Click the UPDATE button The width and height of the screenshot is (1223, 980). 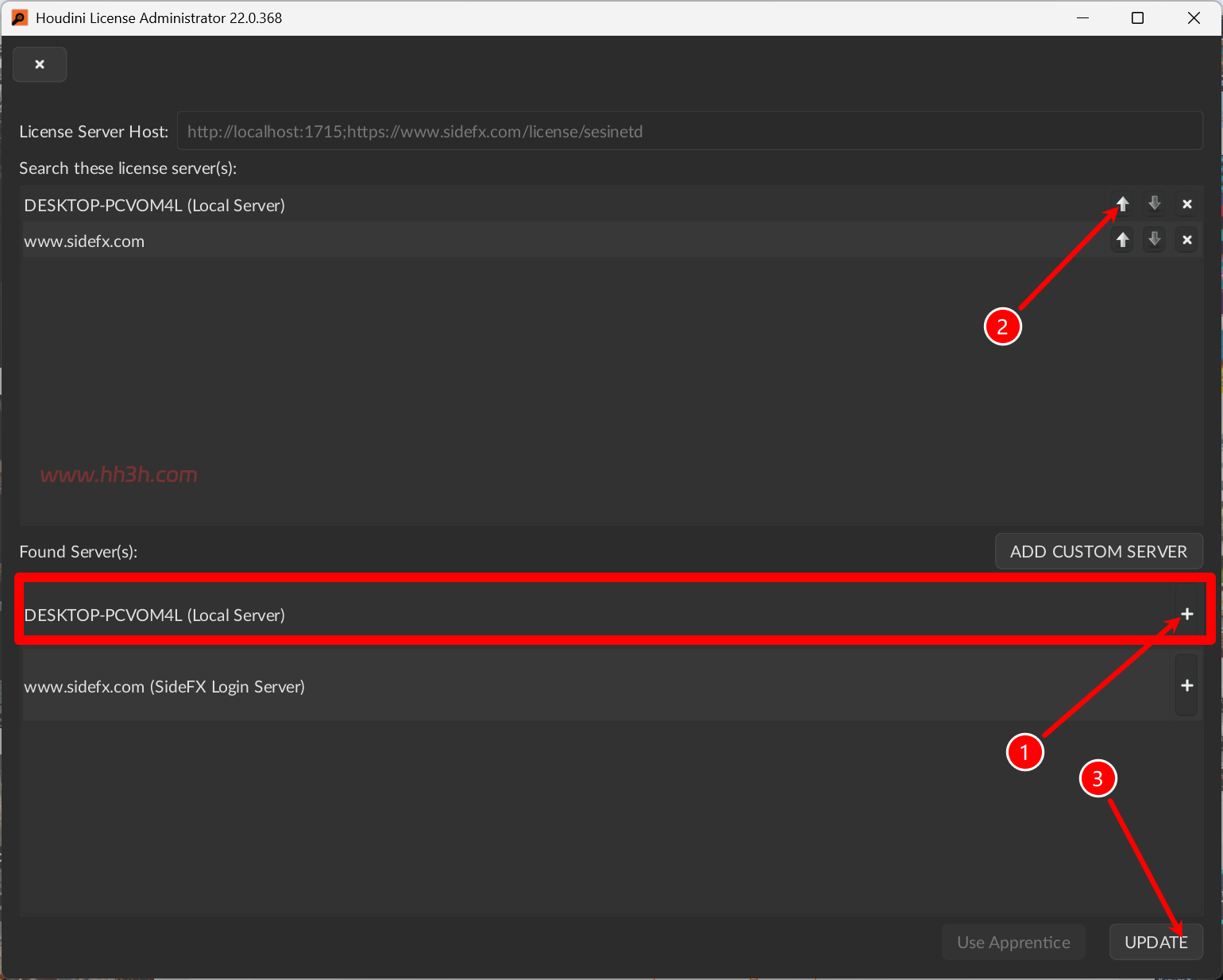(1155, 942)
